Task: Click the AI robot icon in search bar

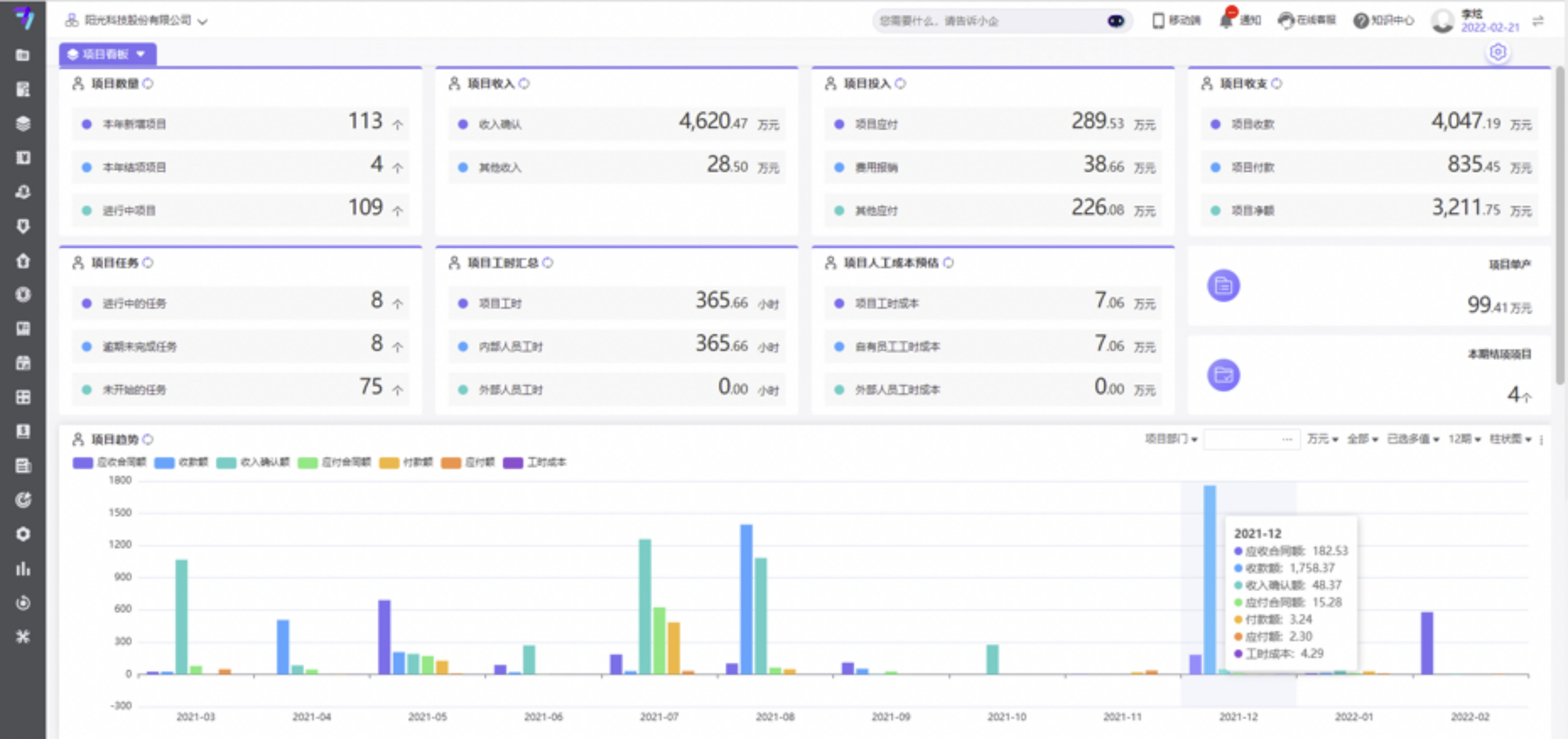Action: 1115,21
